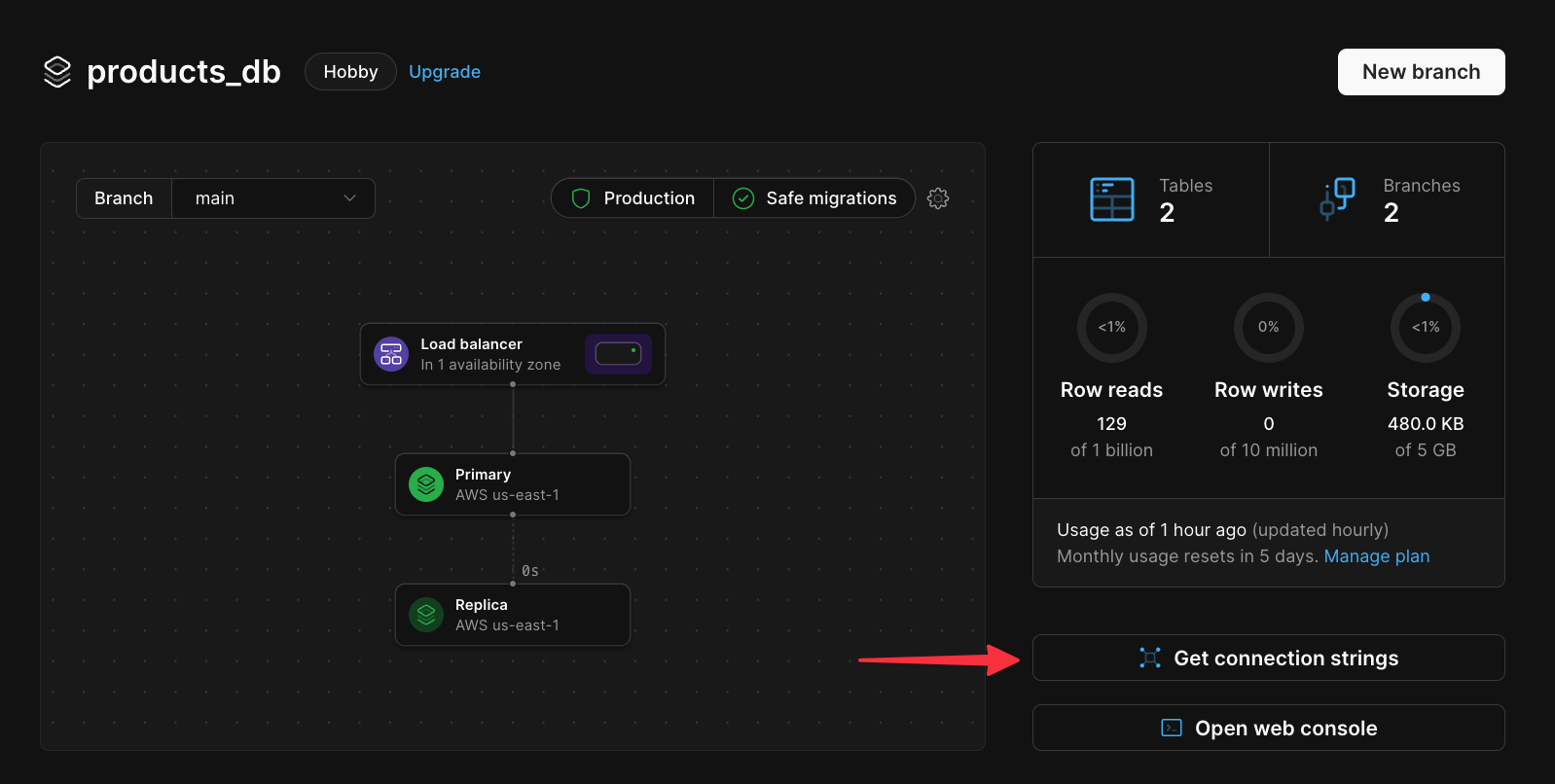The height and width of the screenshot is (784, 1555).
Task: Click the 'of 1 billion' text
Action: tap(1112, 450)
